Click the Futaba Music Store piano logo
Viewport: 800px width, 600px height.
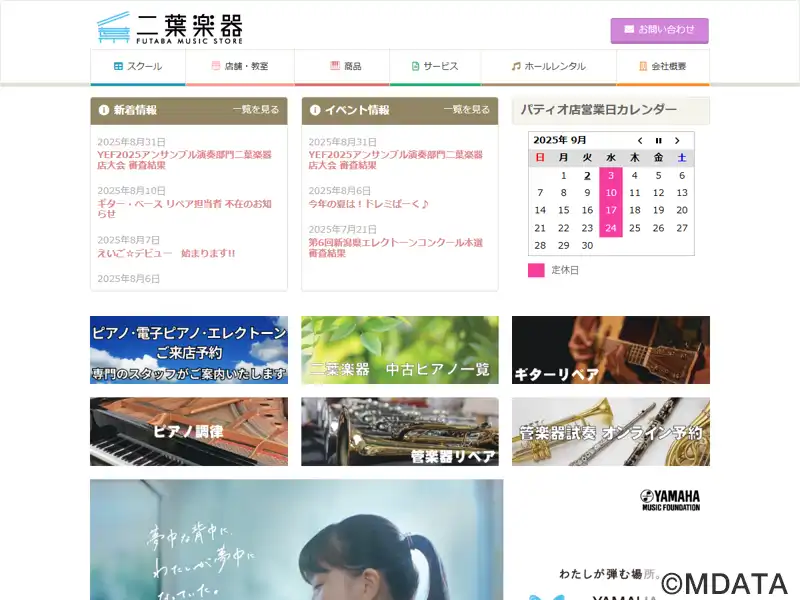tap(113, 28)
